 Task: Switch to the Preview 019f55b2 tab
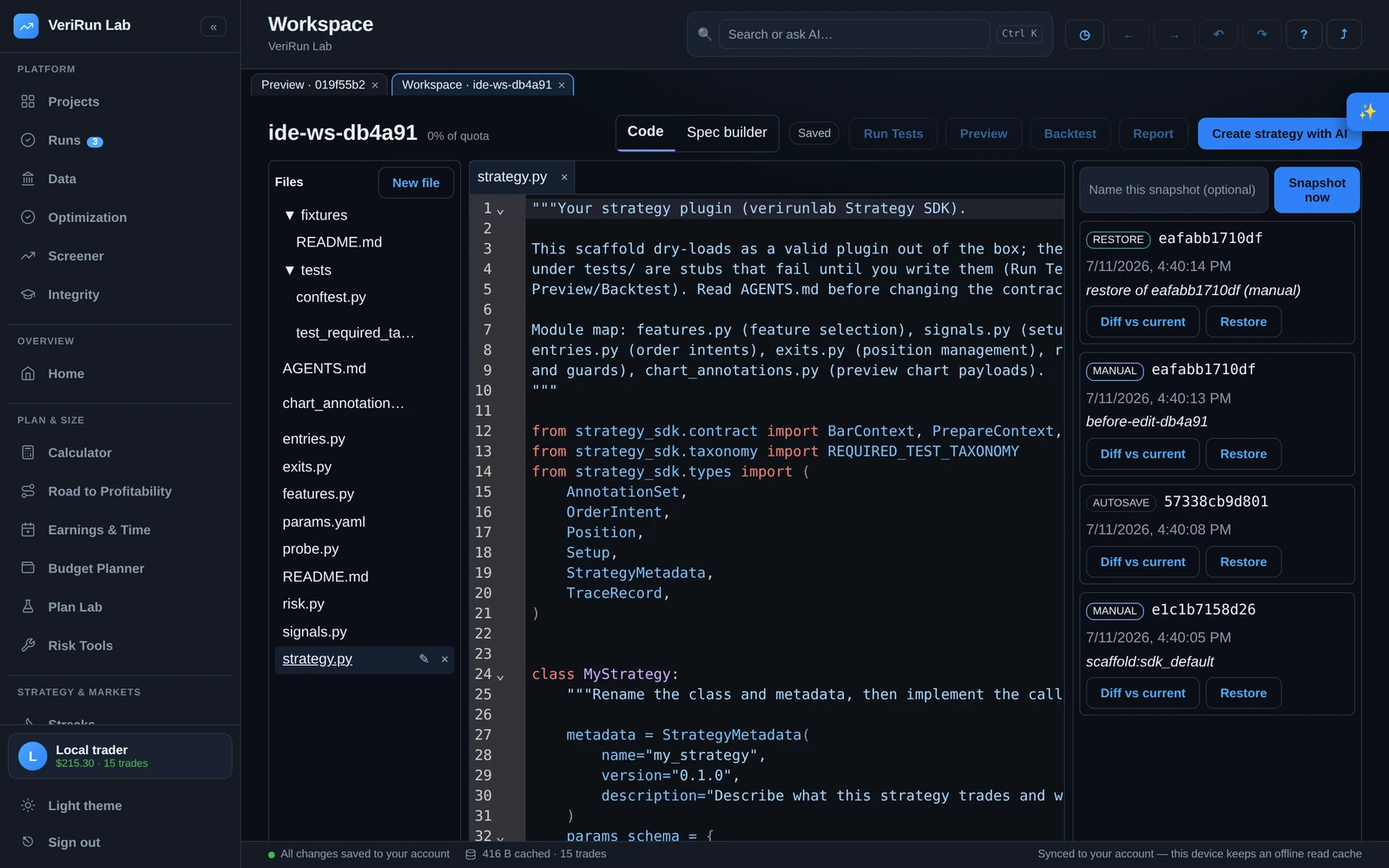pos(313,84)
